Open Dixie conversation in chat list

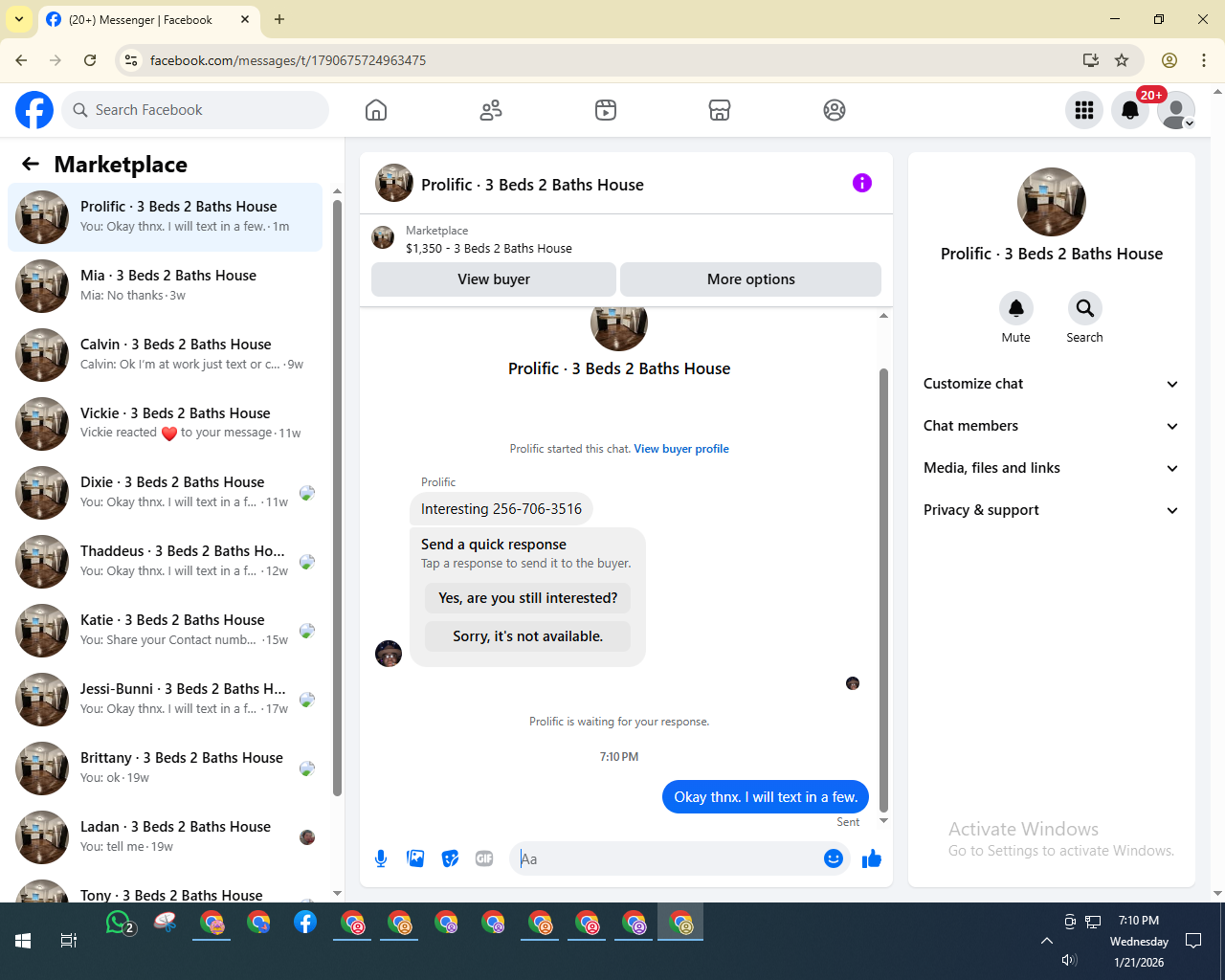pos(165,493)
